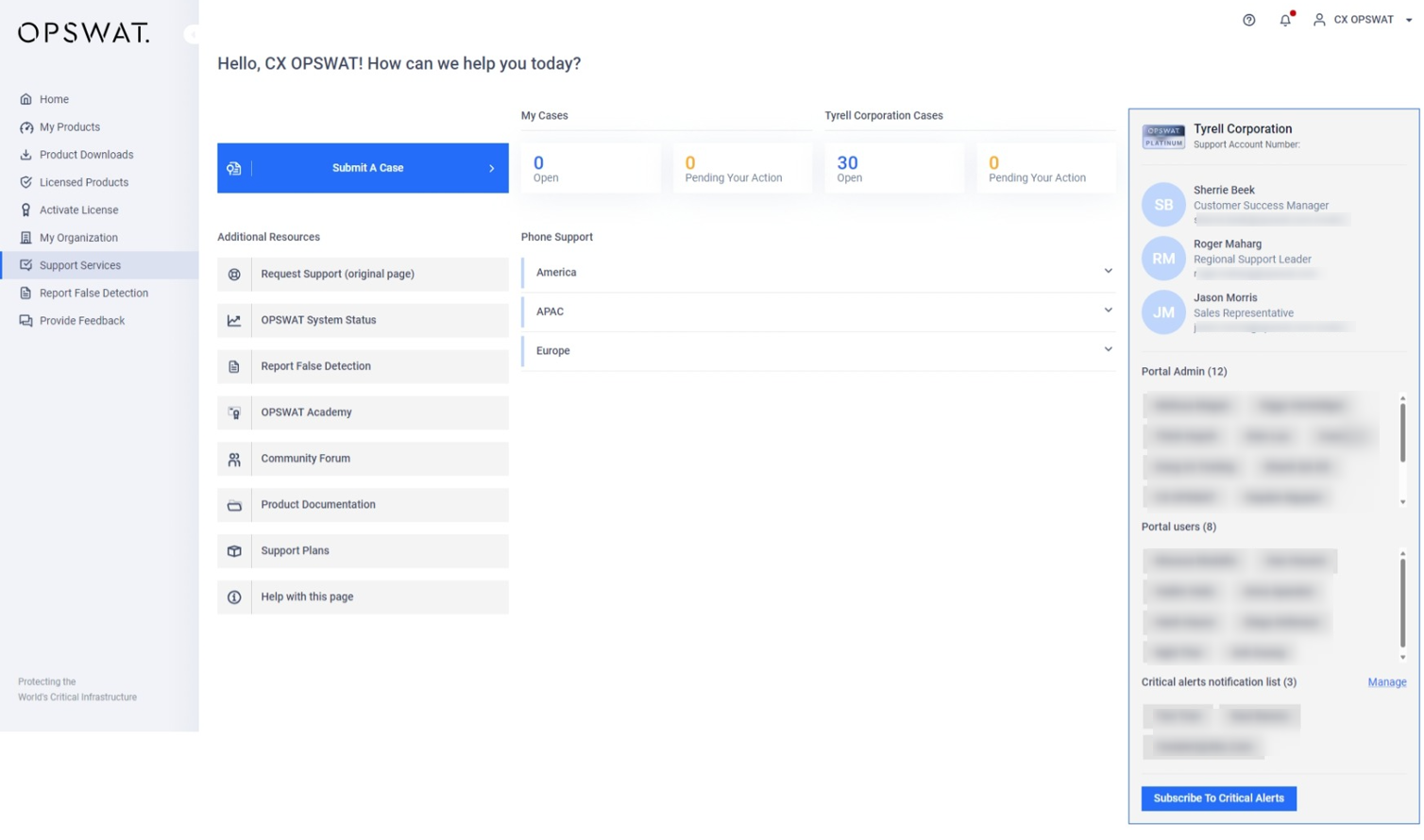Image resolution: width=1424 pixels, height=840 pixels.
Task: Open Community Forum resource
Action: pyautogui.click(x=363, y=459)
